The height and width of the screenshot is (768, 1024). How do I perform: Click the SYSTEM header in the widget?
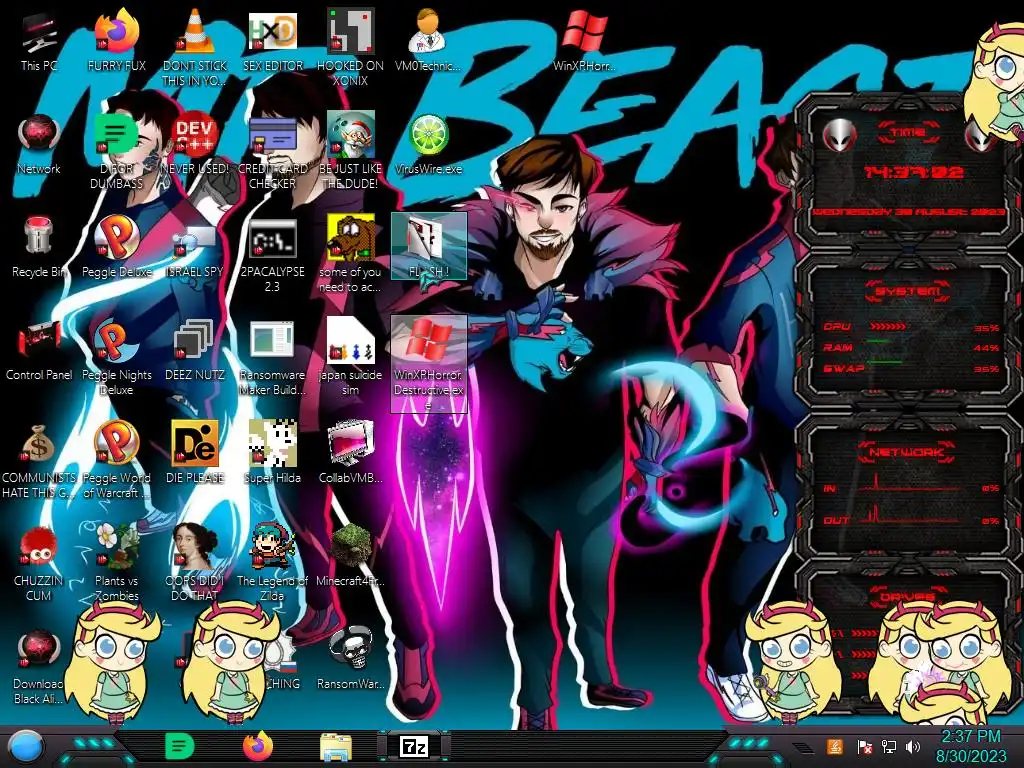tap(908, 291)
